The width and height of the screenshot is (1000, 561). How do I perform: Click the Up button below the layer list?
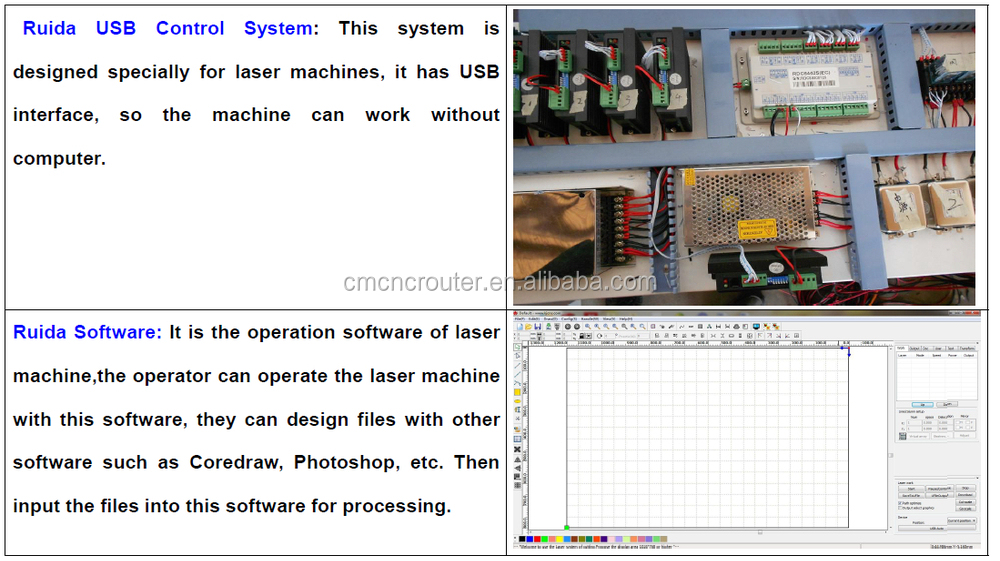[x=923, y=405]
